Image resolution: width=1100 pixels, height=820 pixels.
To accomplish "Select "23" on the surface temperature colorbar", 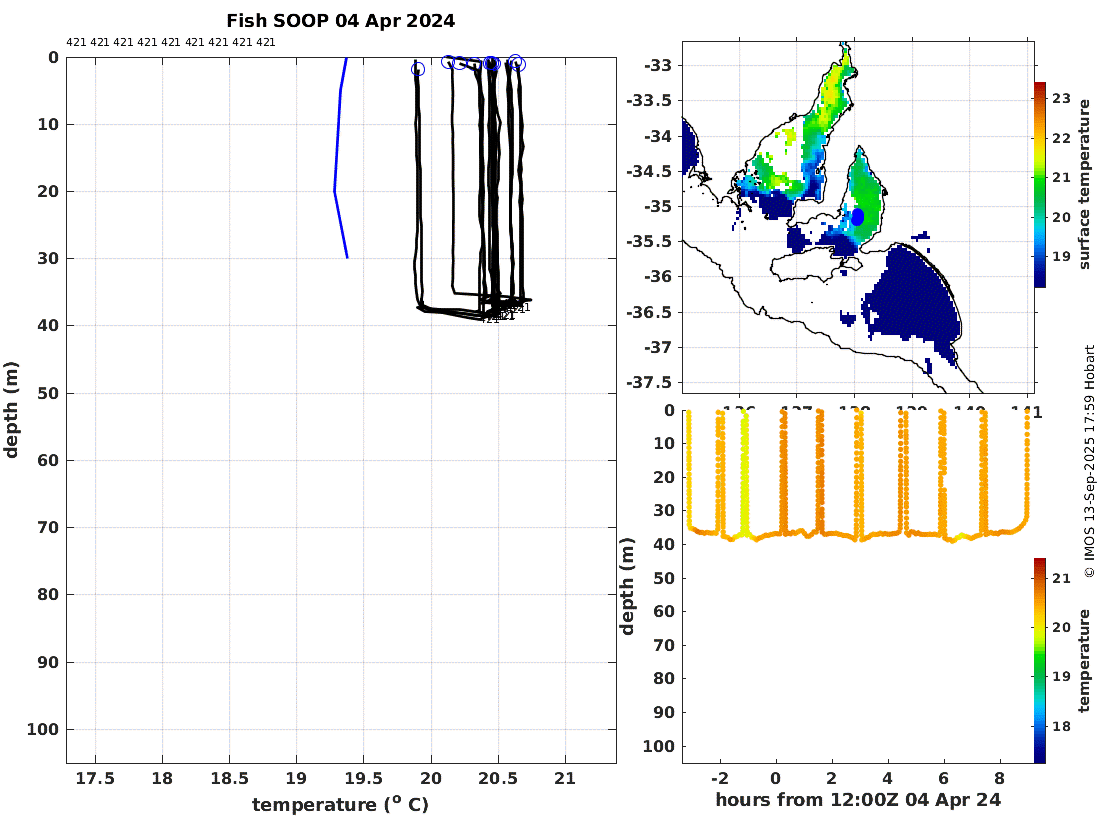I will coord(1061,98).
